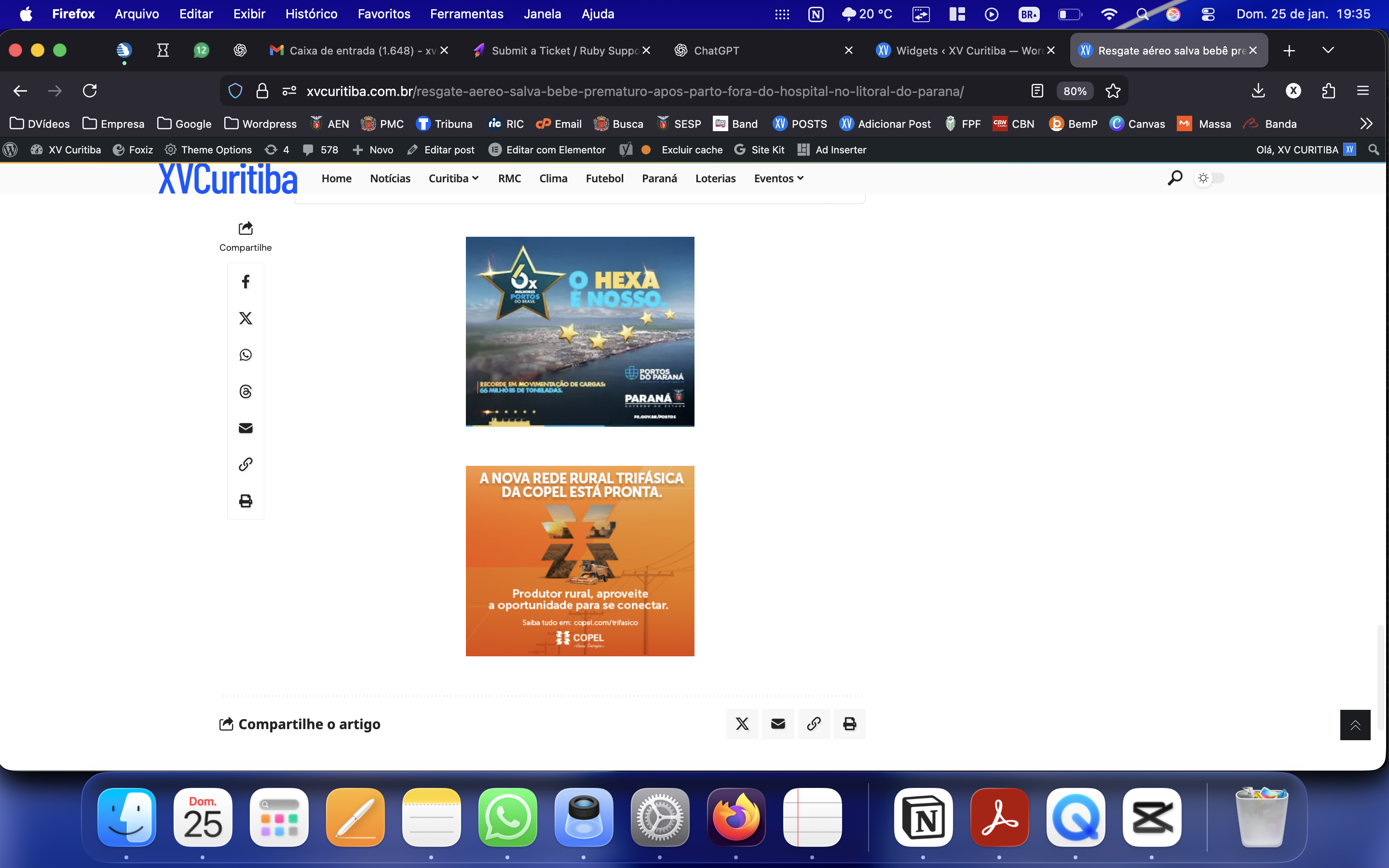Click the 80% zoom level indicator
The height and width of the screenshot is (868, 1389).
click(1075, 91)
